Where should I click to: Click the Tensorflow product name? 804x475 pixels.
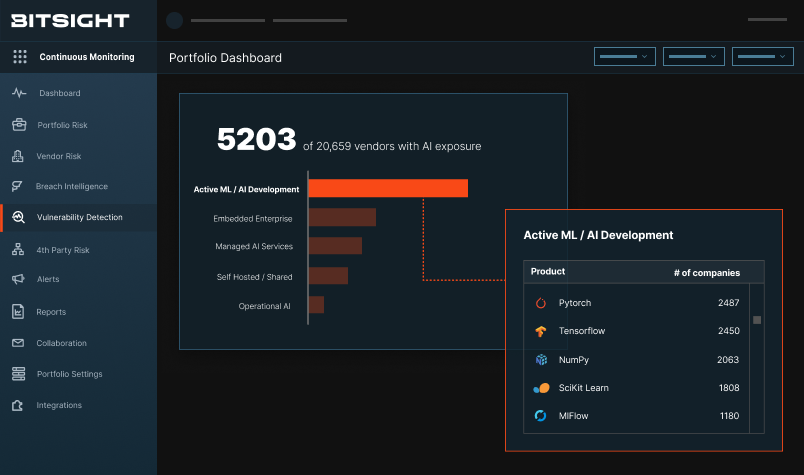(x=582, y=331)
